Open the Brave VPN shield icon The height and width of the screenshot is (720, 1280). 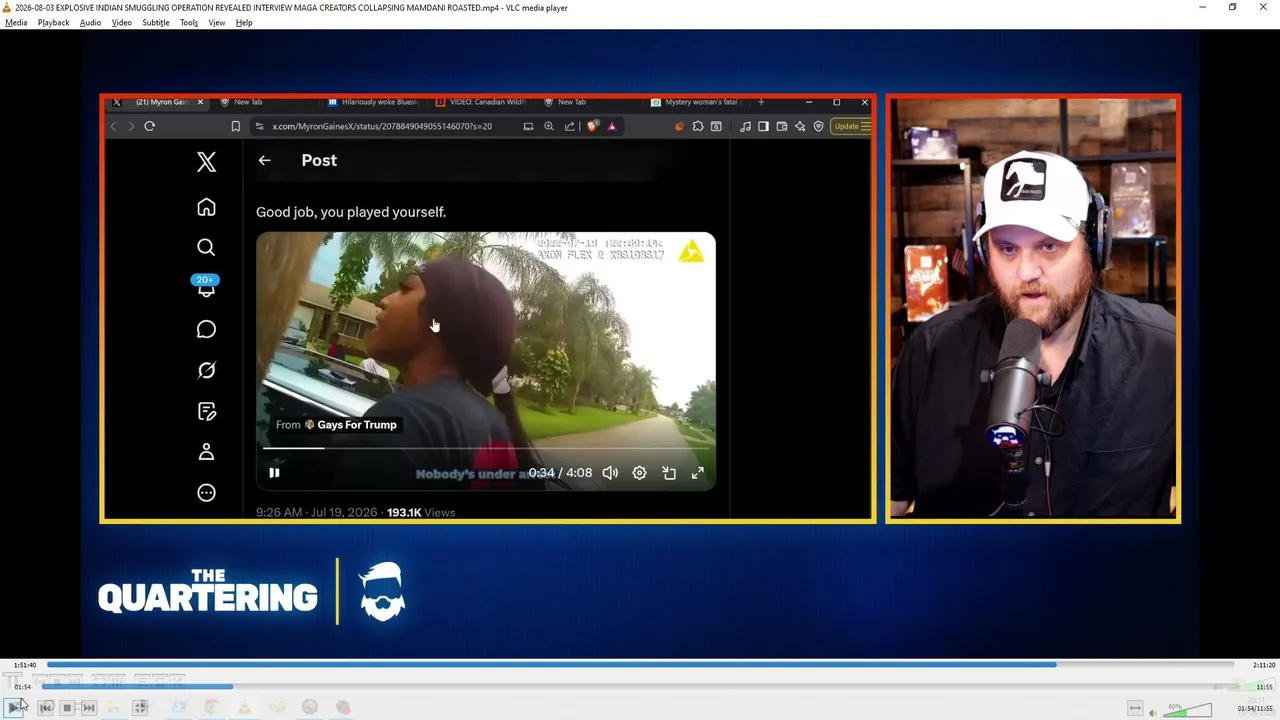(818, 126)
